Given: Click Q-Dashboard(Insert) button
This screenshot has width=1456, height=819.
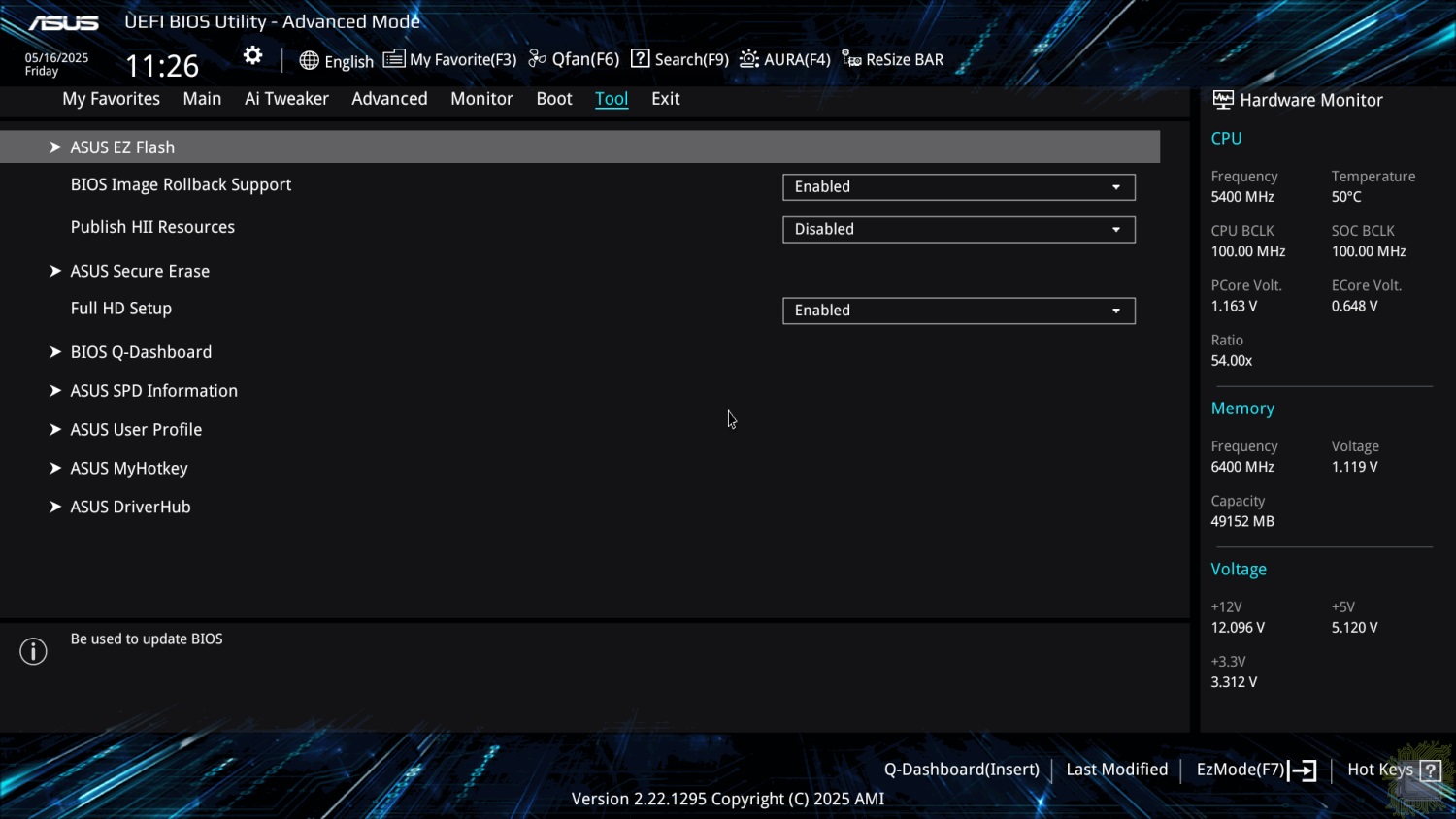Looking at the screenshot, I should pos(961,770).
